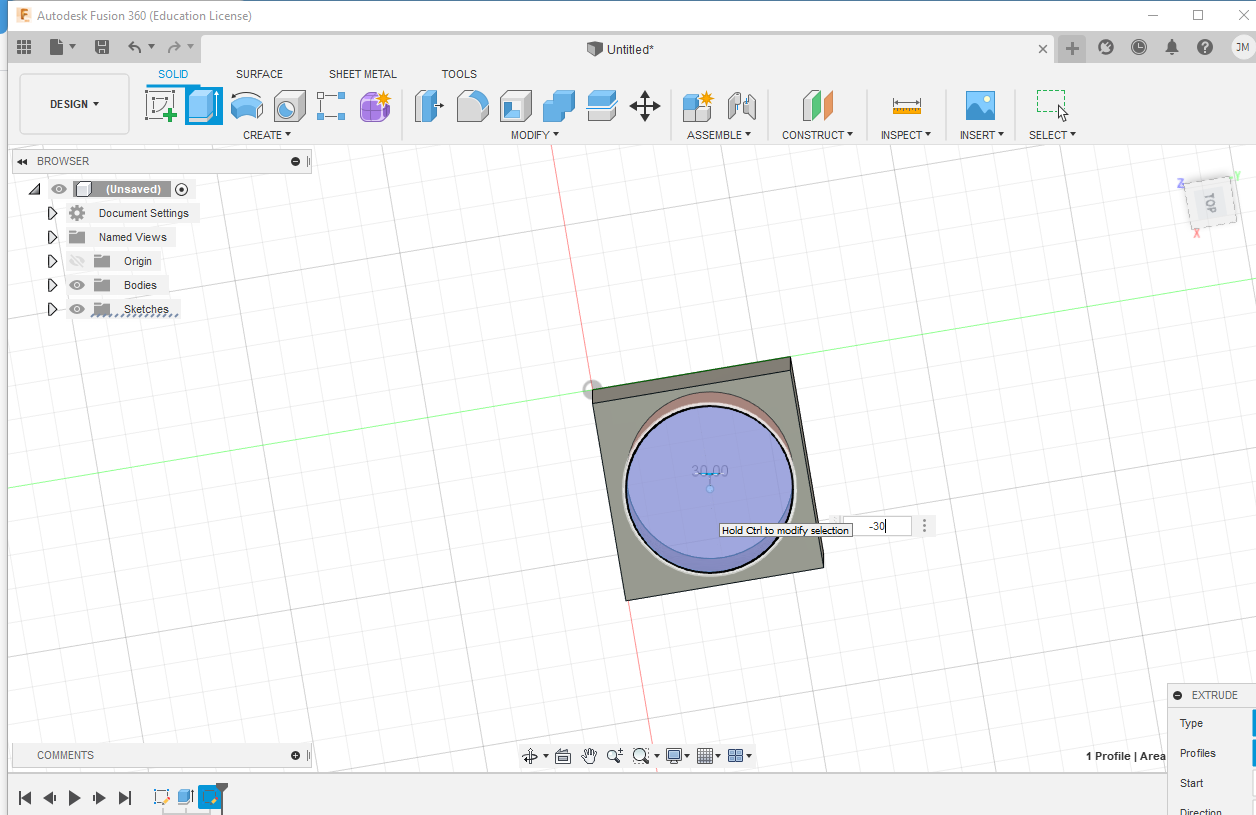Image resolution: width=1256 pixels, height=815 pixels.
Task: Switch to the TOOLS tab
Action: pos(459,74)
